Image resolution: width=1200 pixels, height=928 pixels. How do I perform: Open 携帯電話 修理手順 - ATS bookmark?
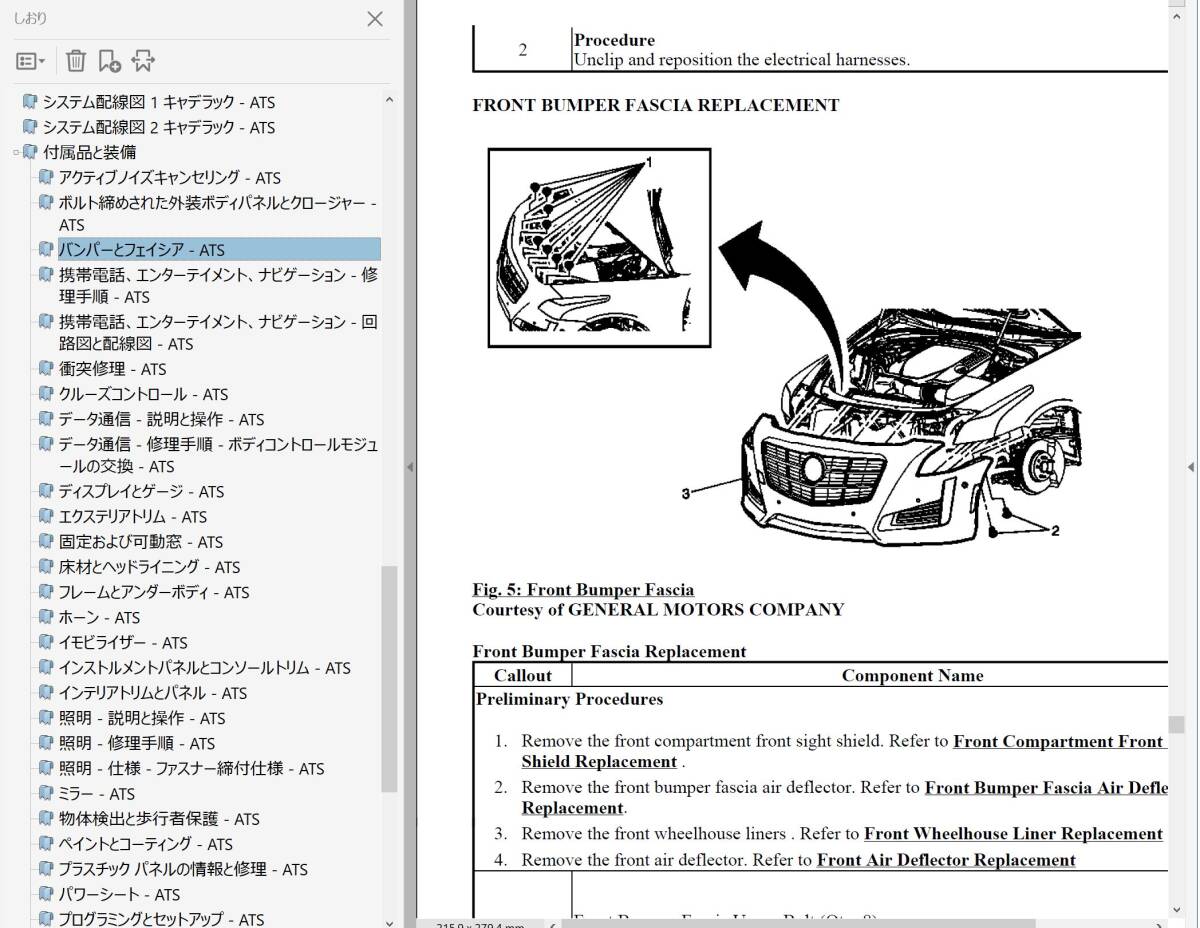(x=218, y=286)
